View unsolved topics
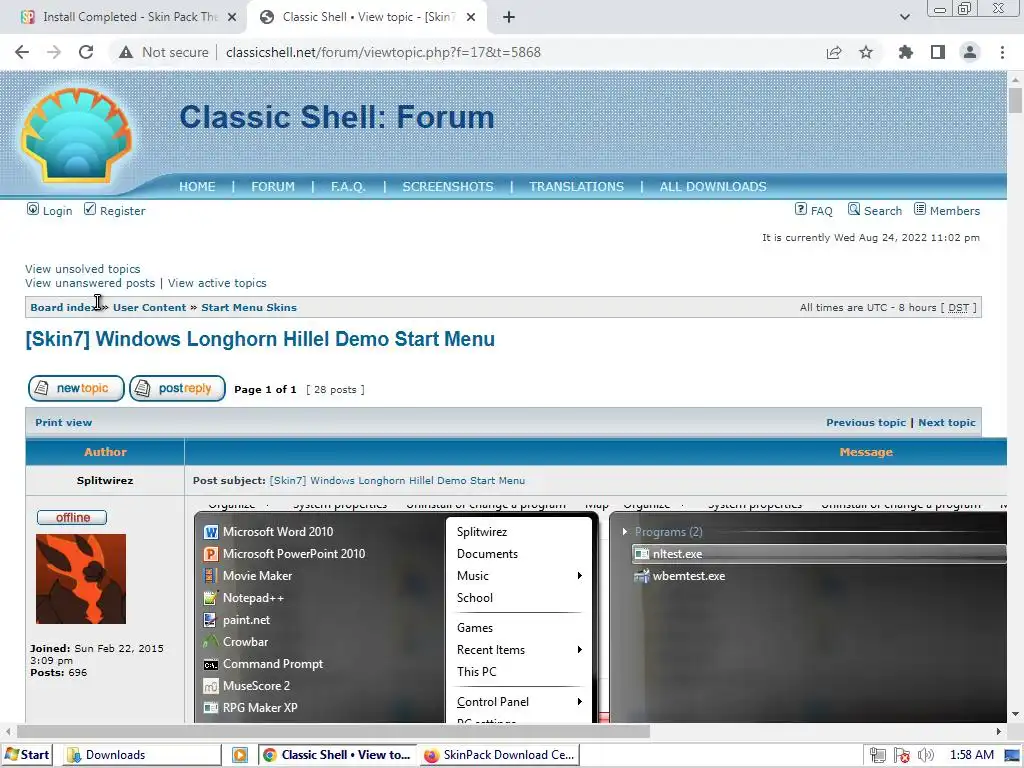Viewport: 1024px width, 768px height. pyautogui.click(x=83, y=269)
